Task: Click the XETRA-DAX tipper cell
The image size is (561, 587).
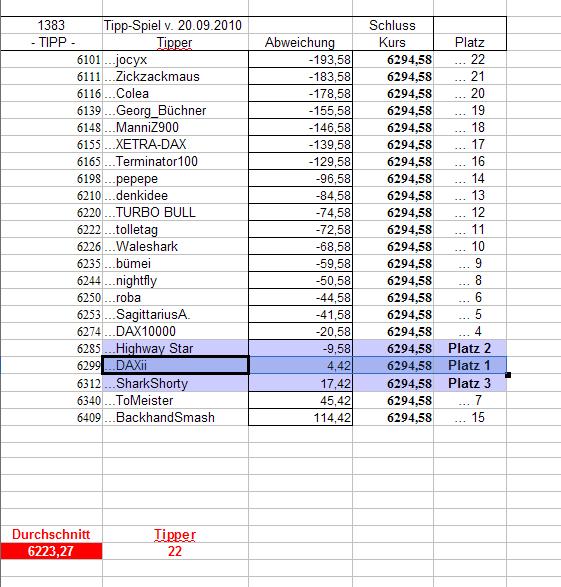Action: click(175, 145)
